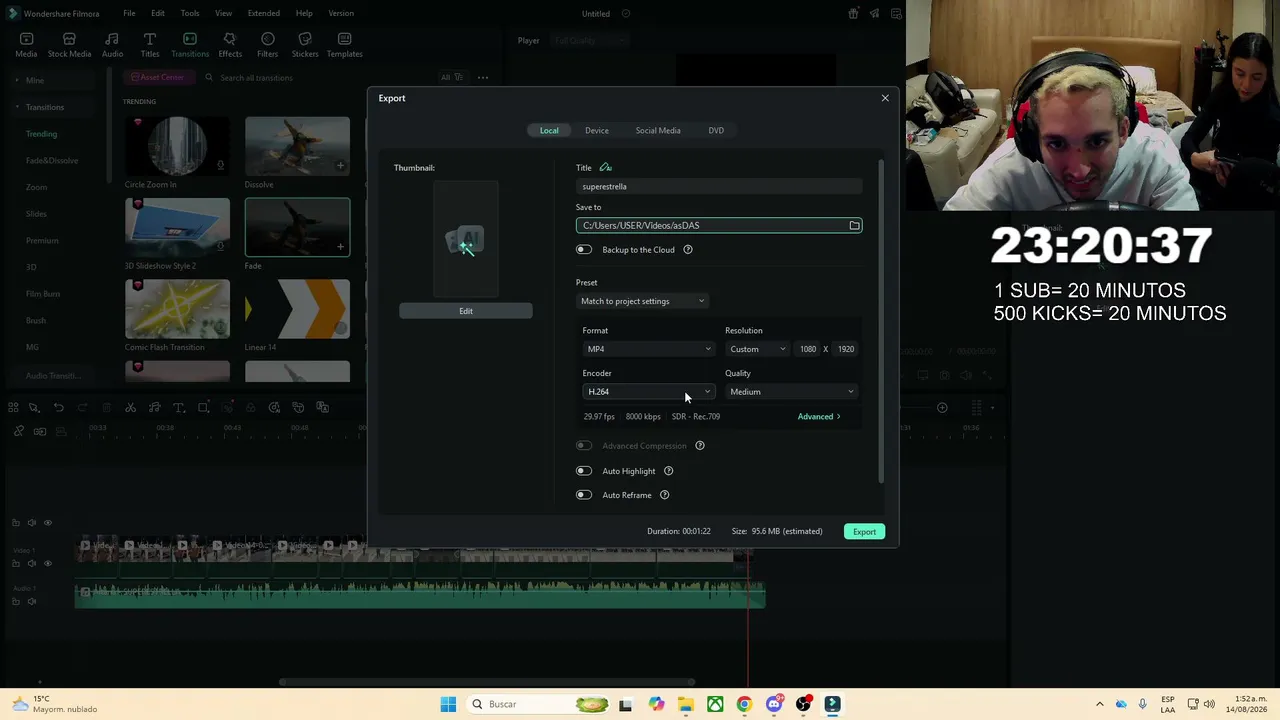Select the export thumbnail preview
1280x720 pixels.
point(466,240)
